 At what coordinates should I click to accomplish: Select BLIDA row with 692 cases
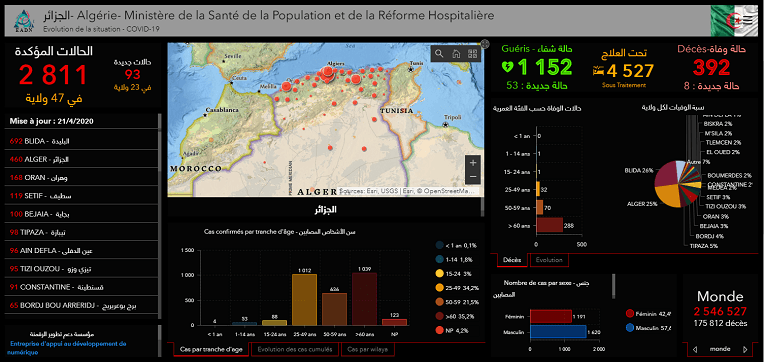(x=81, y=141)
